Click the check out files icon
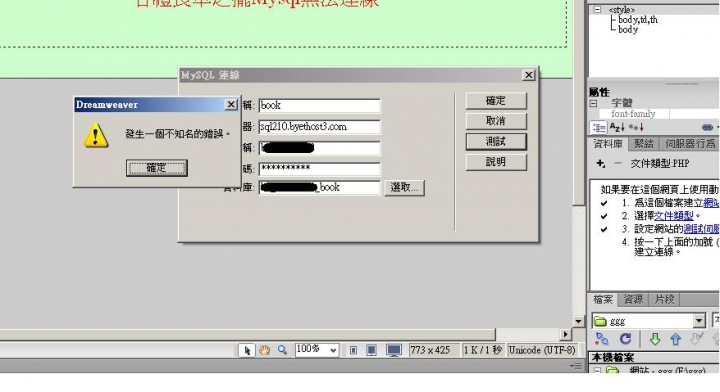The height and width of the screenshot is (392, 720). (x=697, y=339)
